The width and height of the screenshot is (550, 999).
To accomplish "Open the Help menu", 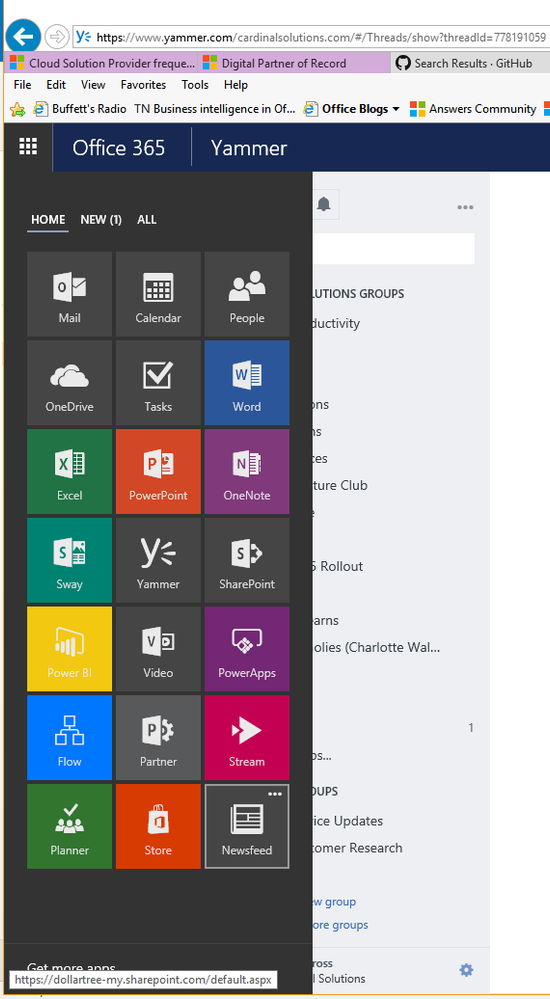I will [x=236, y=85].
